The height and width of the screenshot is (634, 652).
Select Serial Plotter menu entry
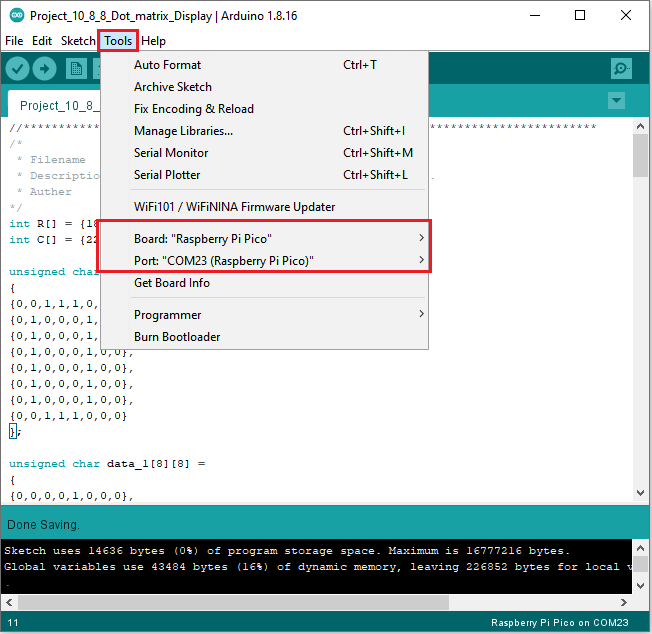pos(264,175)
